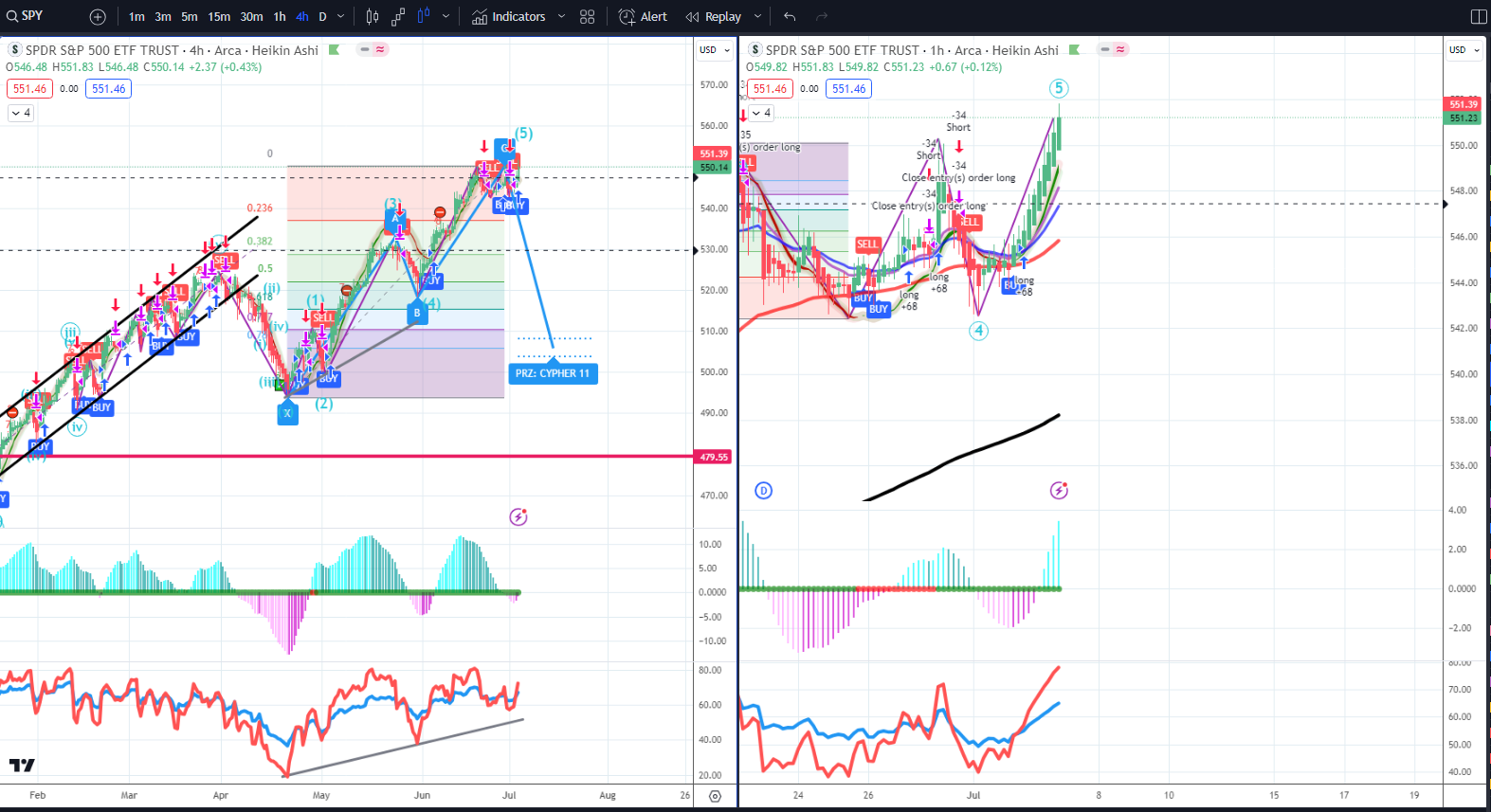The height and width of the screenshot is (812, 1491).
Task: Click BUY label at wave (2) on 4h chart
Action: (x=328, y=378)
